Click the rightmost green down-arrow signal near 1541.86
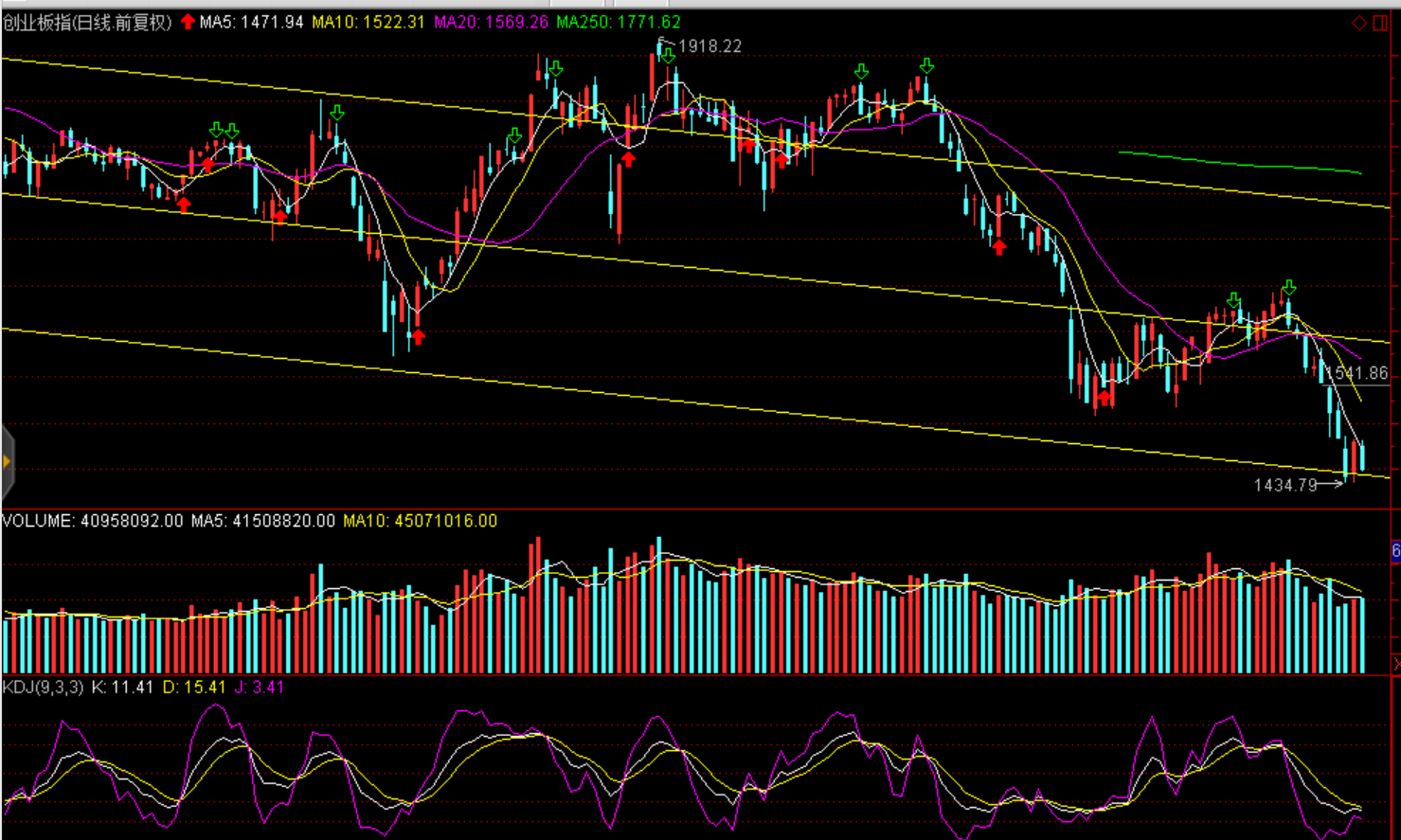Viewport: 1401px width, 840px height. [x=1288, y=288]
